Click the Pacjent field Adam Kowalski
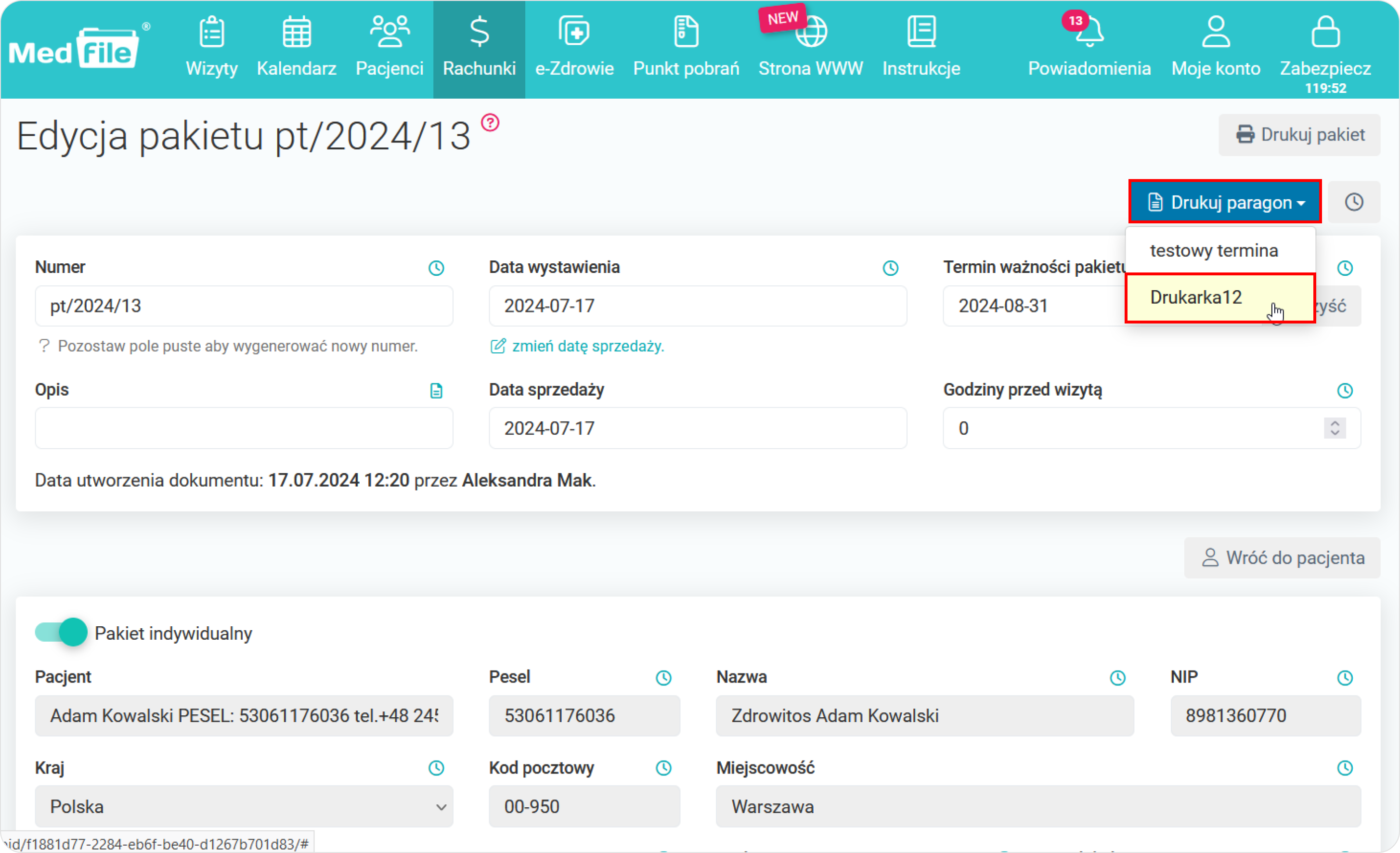 pos(244,715)
